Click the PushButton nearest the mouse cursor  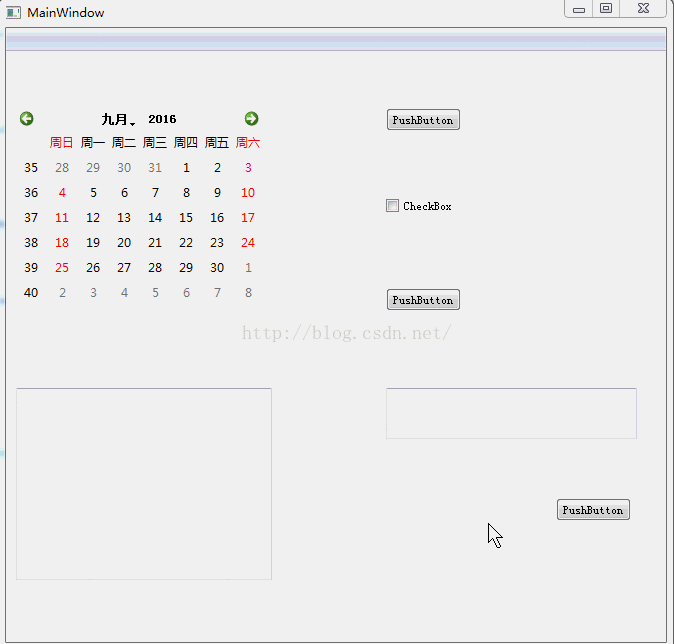coord(593,510)
